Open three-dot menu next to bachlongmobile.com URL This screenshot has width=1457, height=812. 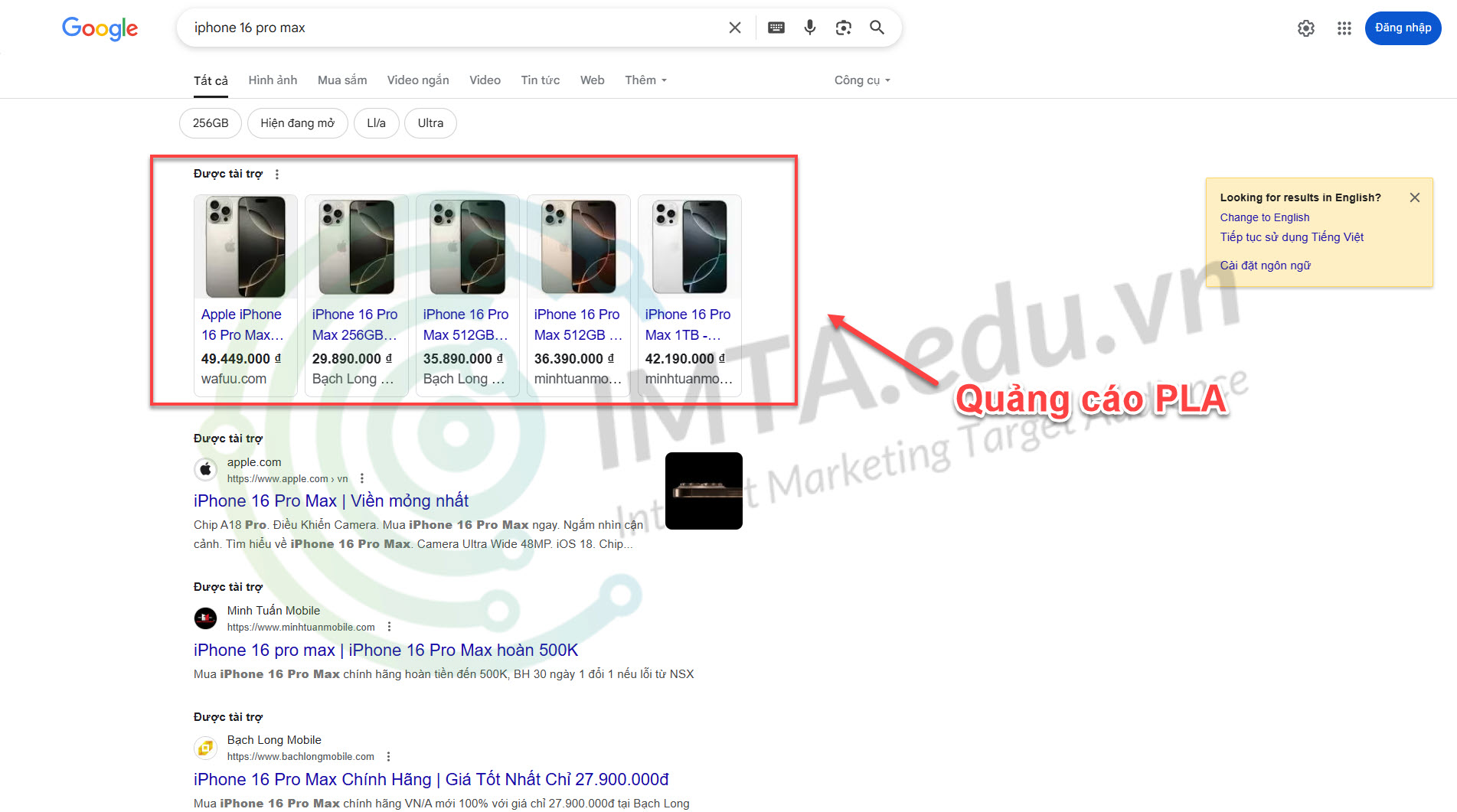tap(389, 756)
